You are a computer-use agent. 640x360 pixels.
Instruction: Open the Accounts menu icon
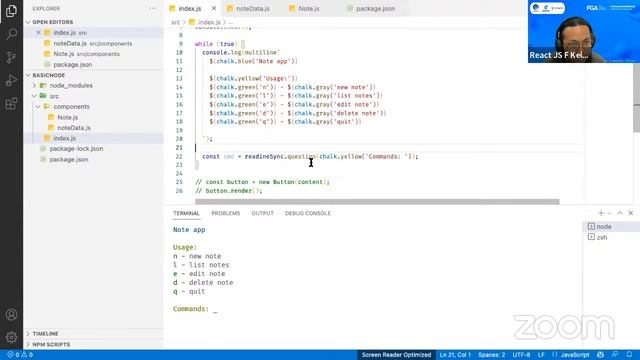click(x=11, y=315)
